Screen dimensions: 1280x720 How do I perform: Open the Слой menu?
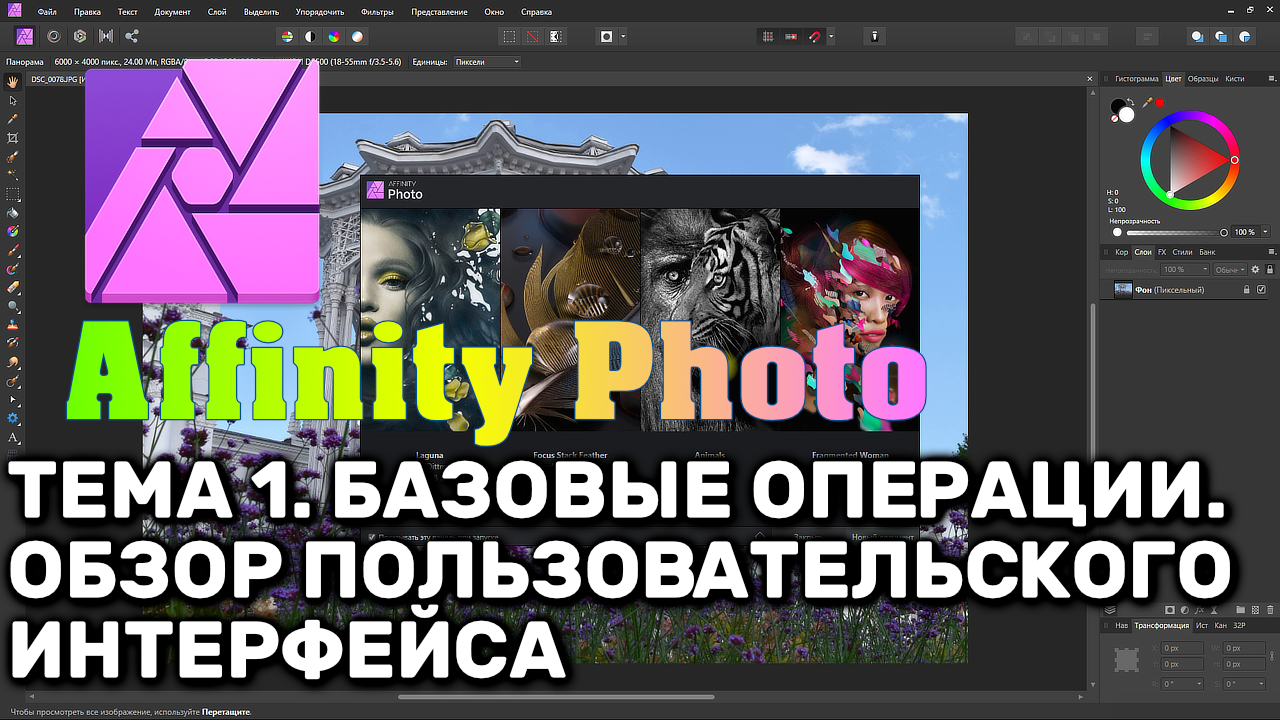(x=216, y=12)
